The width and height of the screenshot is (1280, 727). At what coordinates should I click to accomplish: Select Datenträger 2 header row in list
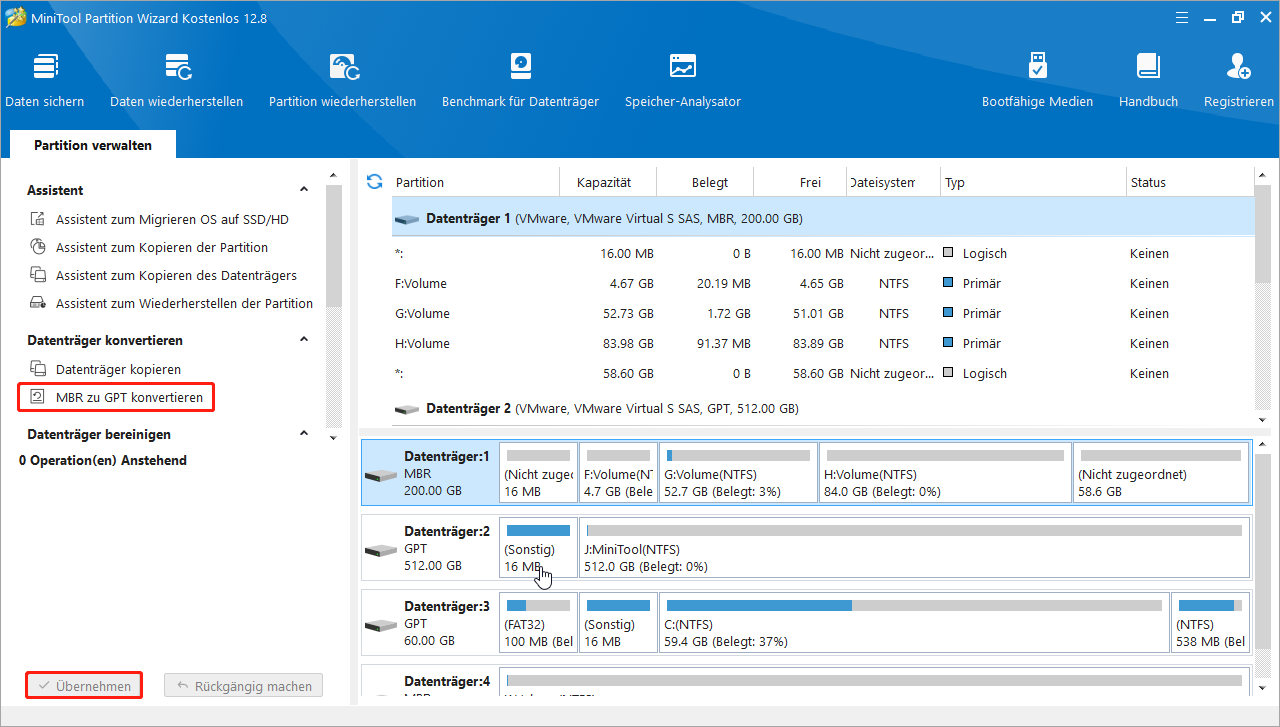(822, 408)
